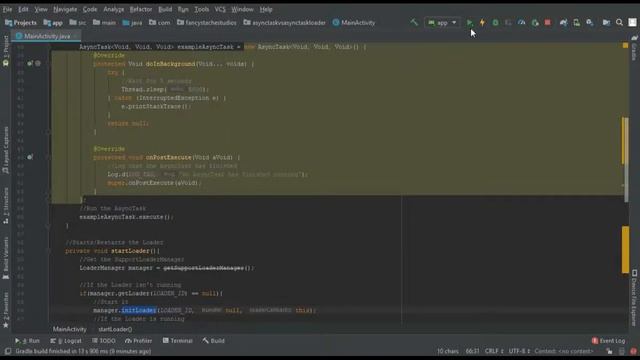Click the fancystachestudios breadcrumb folder
640x360 pixels.
[x=207, y=23]
